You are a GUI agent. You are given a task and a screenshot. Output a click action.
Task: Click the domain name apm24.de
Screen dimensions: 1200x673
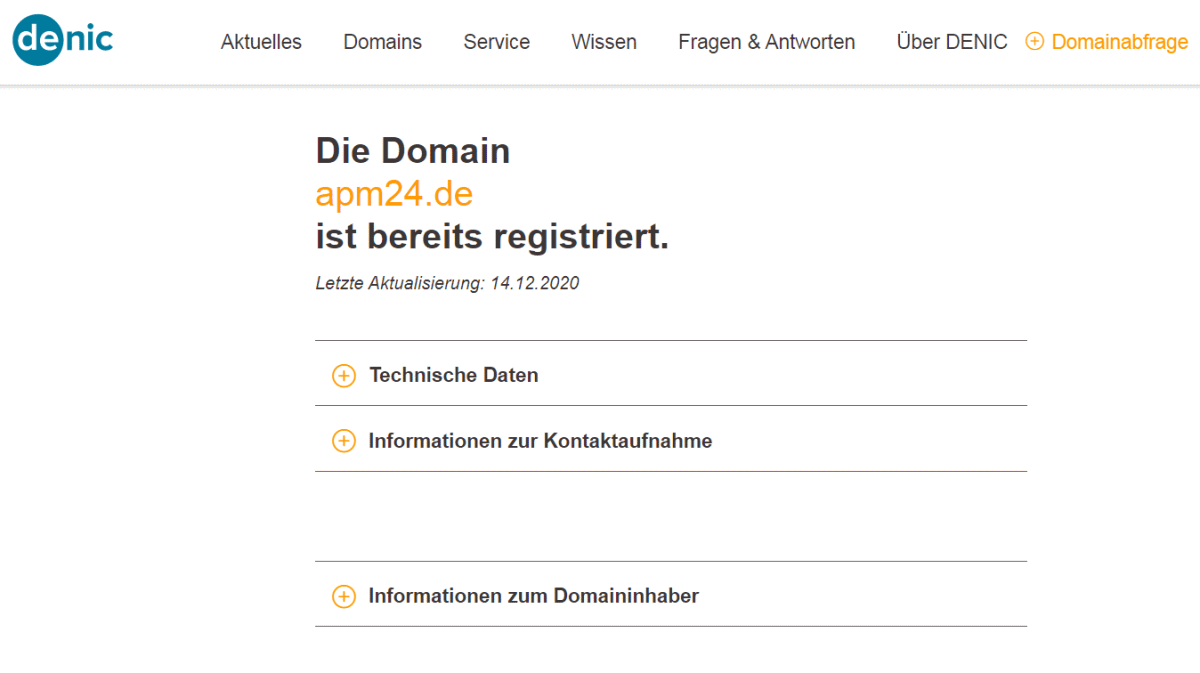pos(394,194)
